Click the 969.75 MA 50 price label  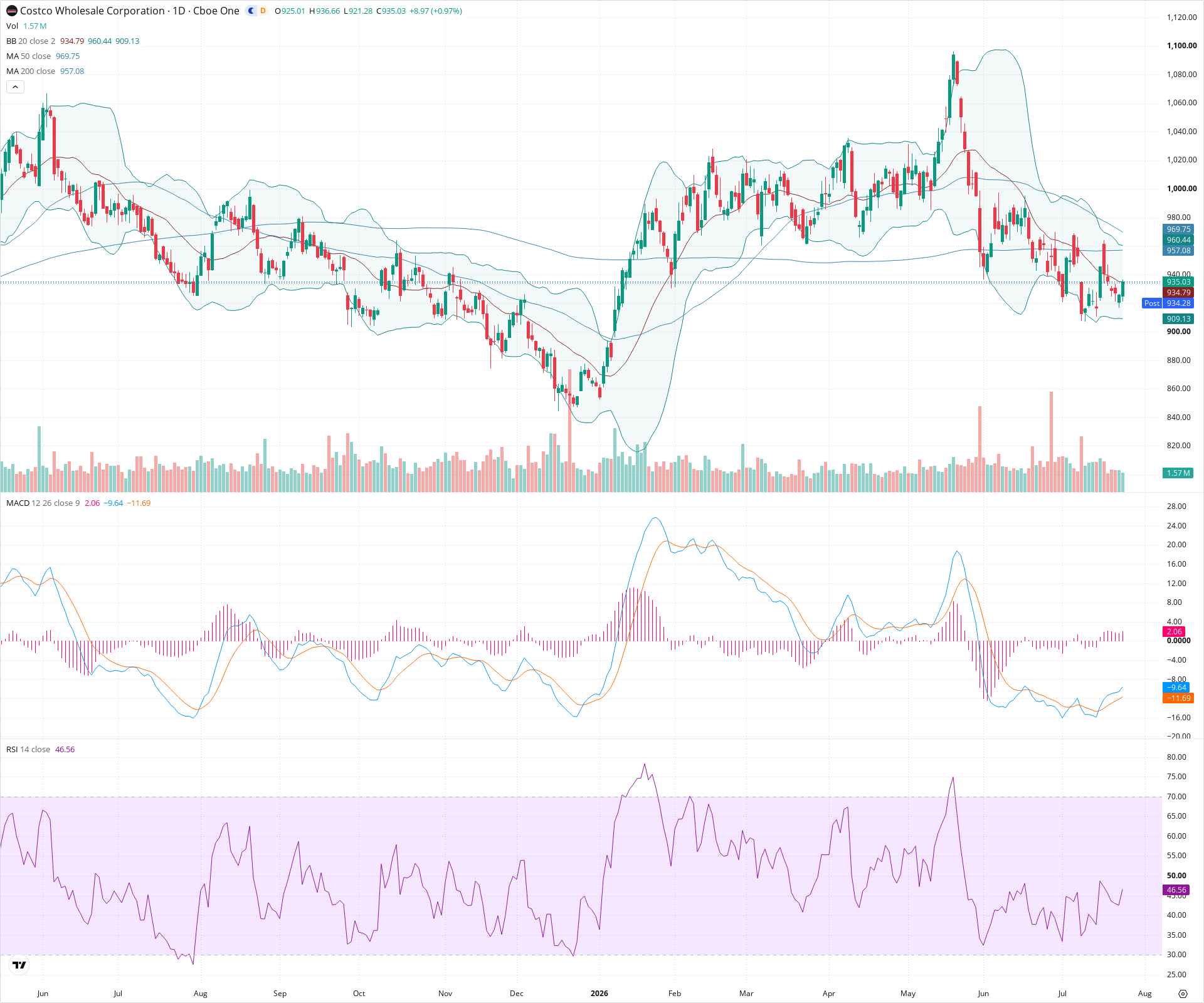(x=1178, y=229)
